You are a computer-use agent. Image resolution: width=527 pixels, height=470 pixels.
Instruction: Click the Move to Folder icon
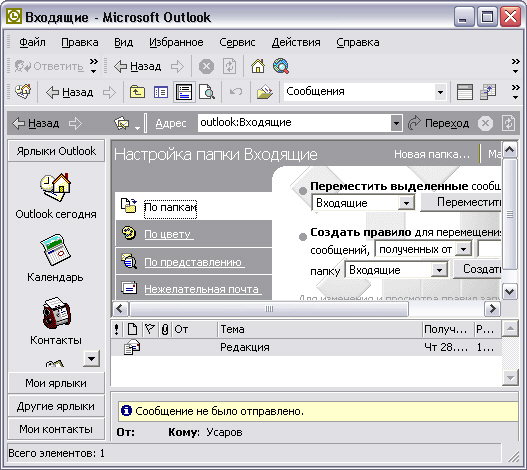[x=265, y=92]
